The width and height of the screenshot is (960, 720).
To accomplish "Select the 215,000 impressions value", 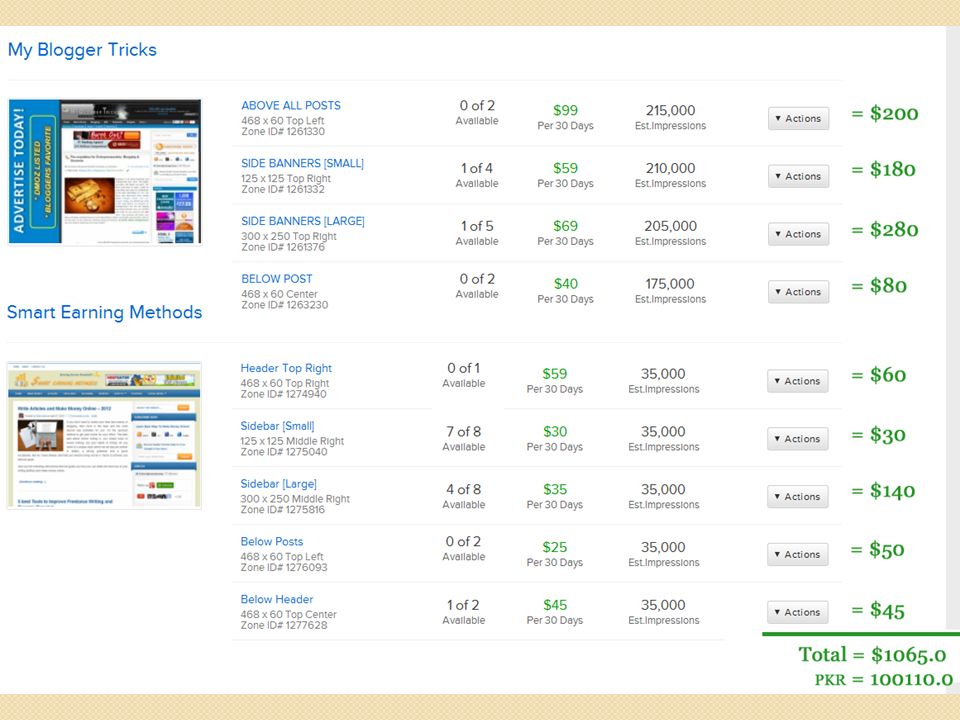I will tap(670, 110).
